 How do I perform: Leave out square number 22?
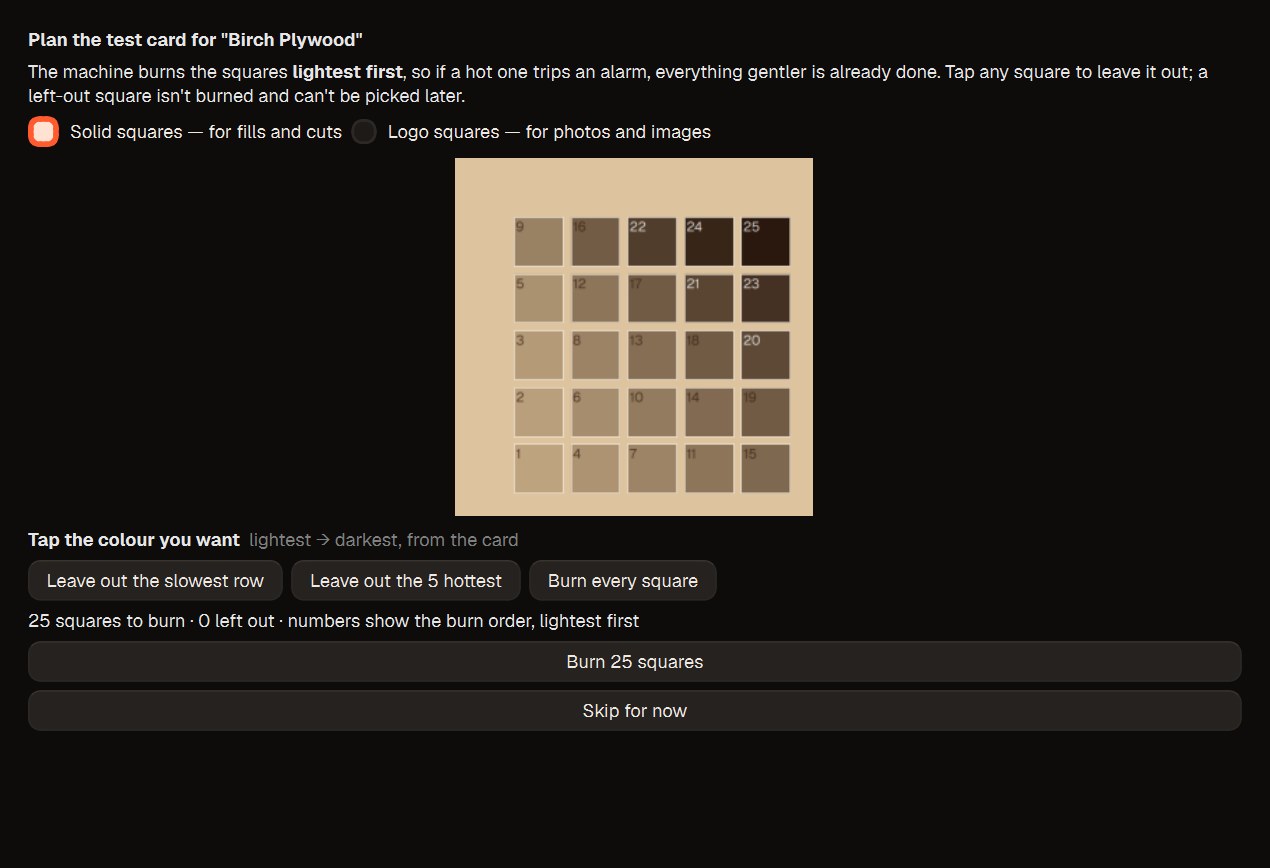coord(652,242)
